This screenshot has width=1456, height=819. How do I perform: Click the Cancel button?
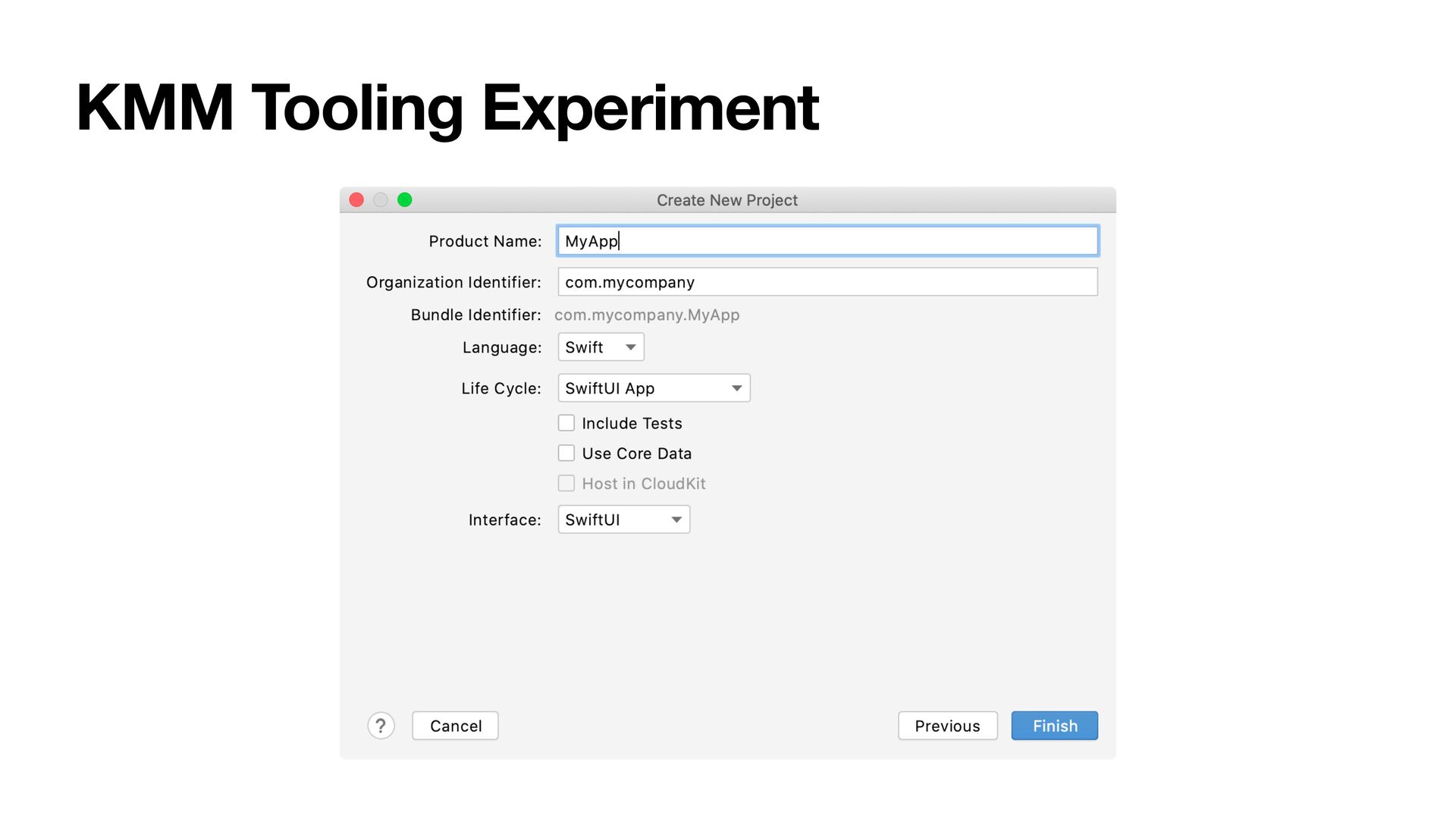pos(455,726)
